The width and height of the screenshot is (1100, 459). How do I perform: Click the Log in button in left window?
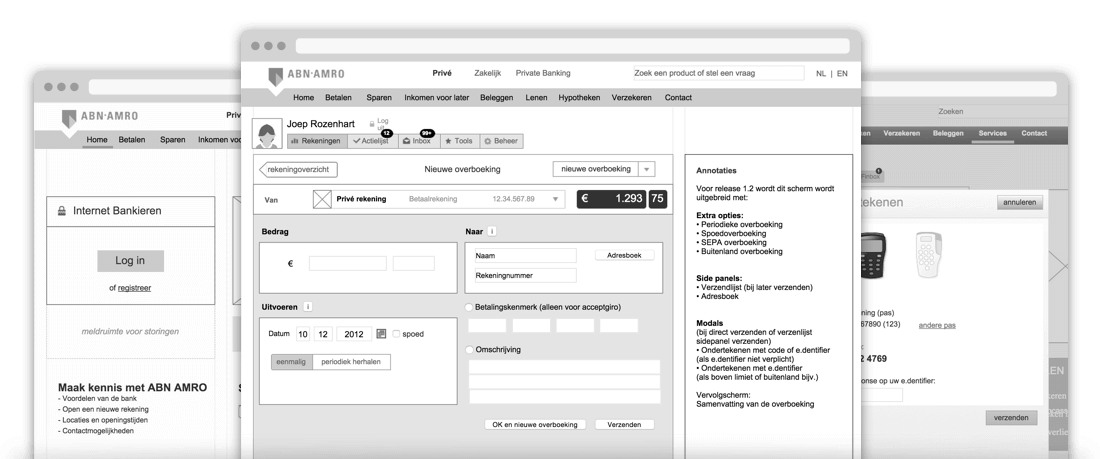point(130,260)
